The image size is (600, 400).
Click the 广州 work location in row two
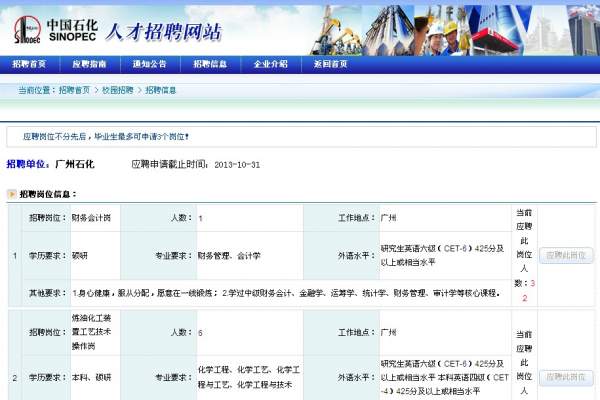[x=388, y=332]
